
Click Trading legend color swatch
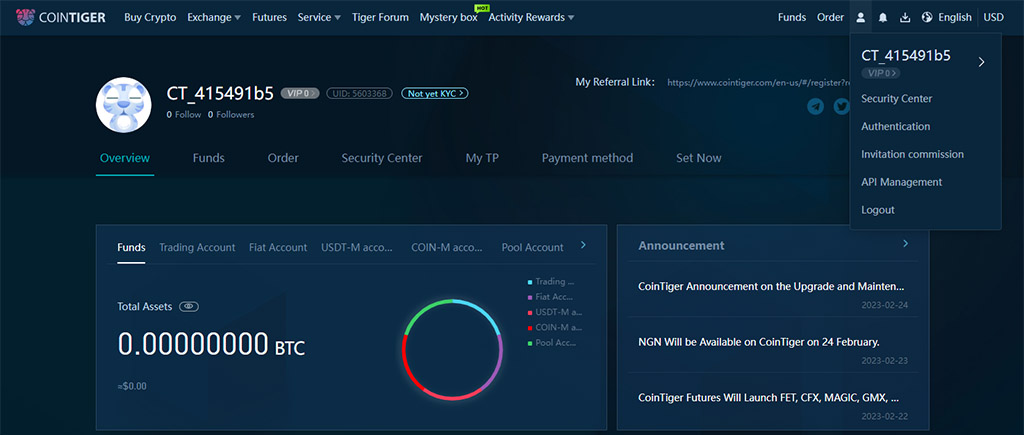530,282
